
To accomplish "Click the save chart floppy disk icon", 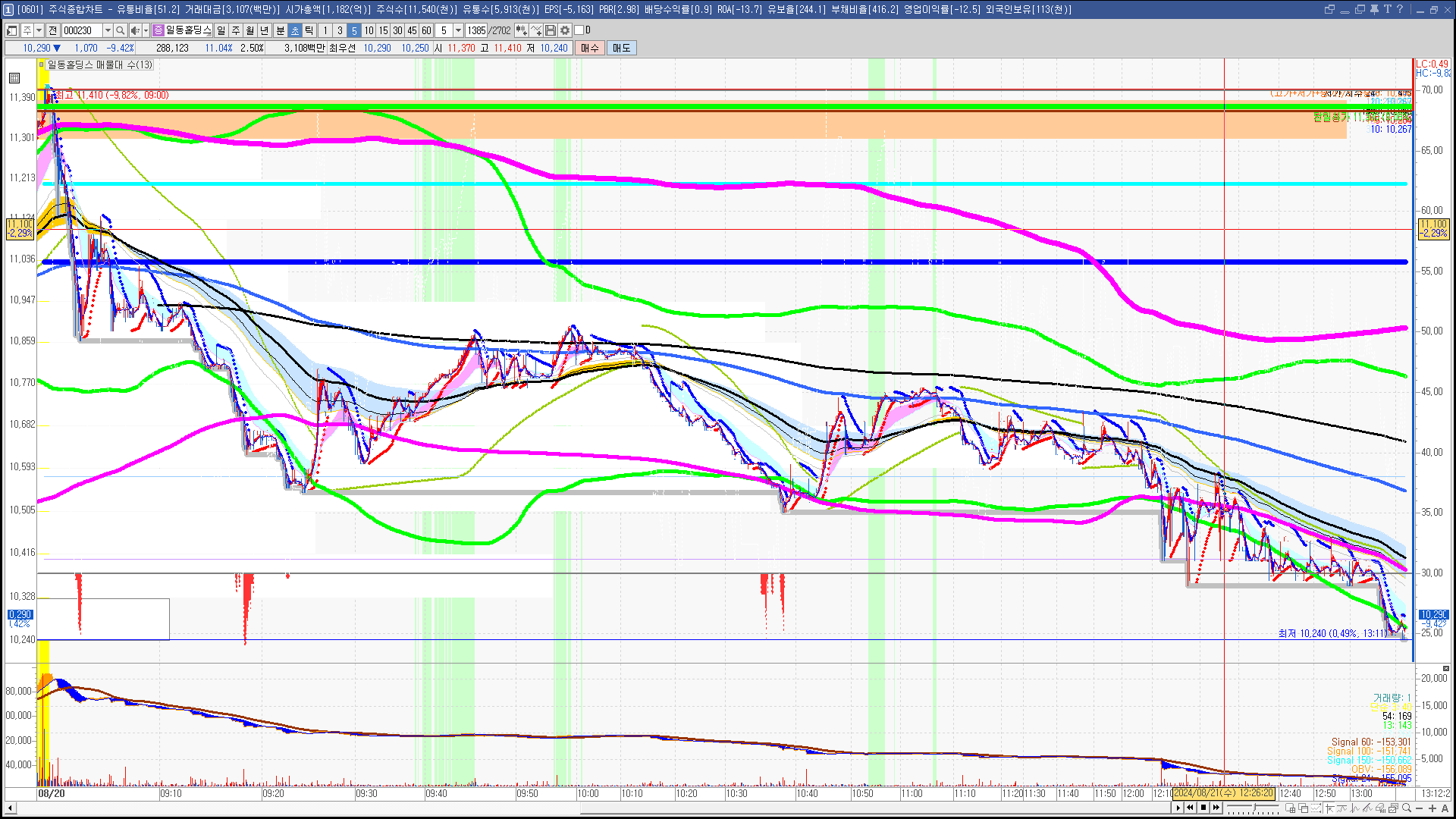I will 551,30.
